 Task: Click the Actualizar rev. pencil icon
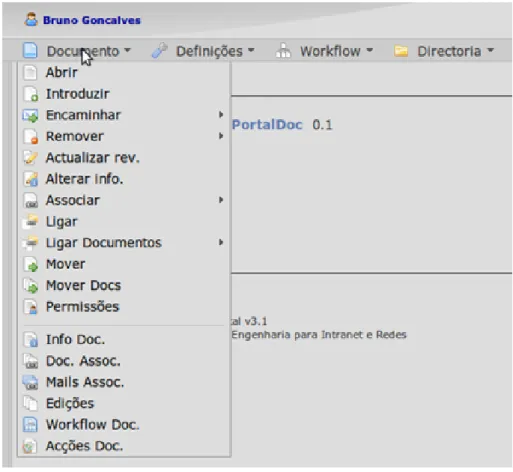tap(30, 158)
